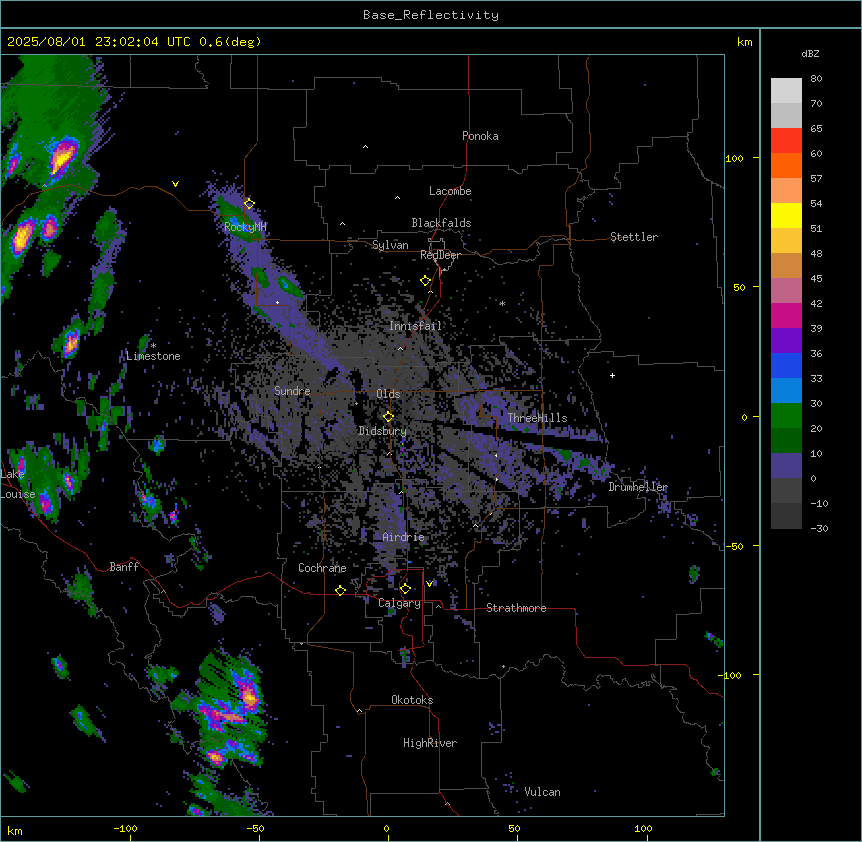Choose the bright green swatch in dBZ legend
This screenshot has height=842, width=862.
tap(786, 416)
